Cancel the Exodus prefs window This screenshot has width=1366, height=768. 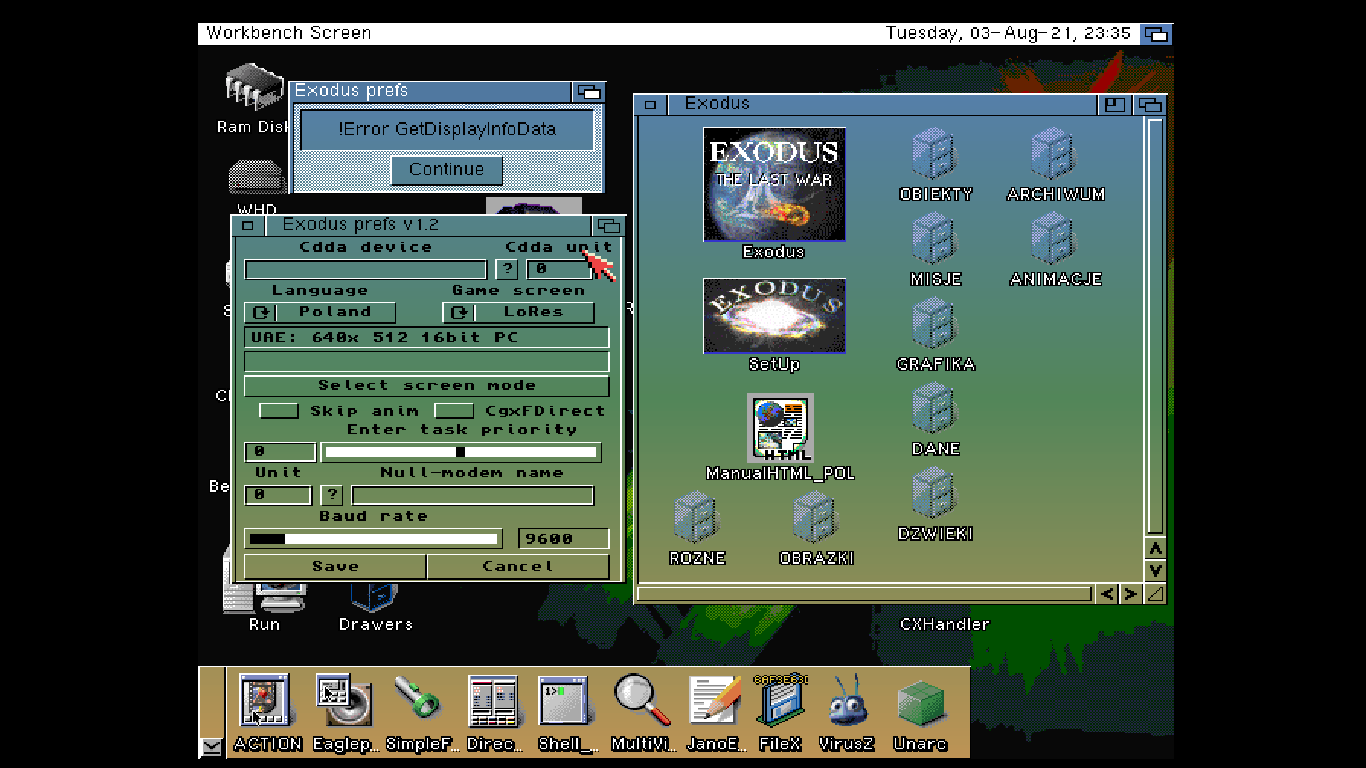point(518,567)
